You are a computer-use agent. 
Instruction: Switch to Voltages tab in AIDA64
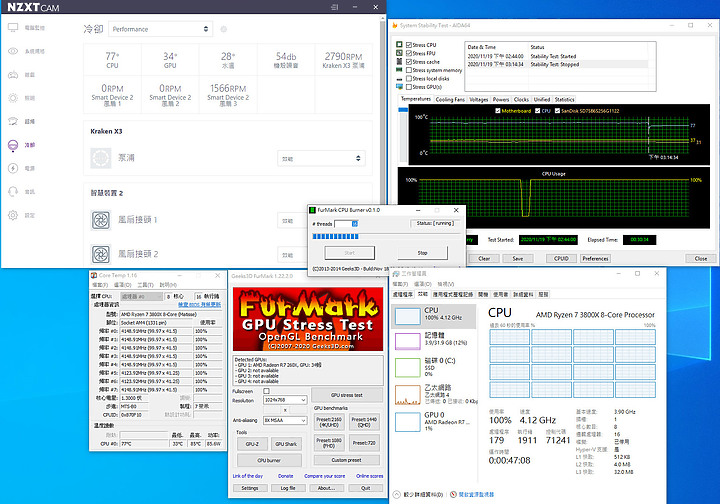pyautogui.click(x=478, y=100)
